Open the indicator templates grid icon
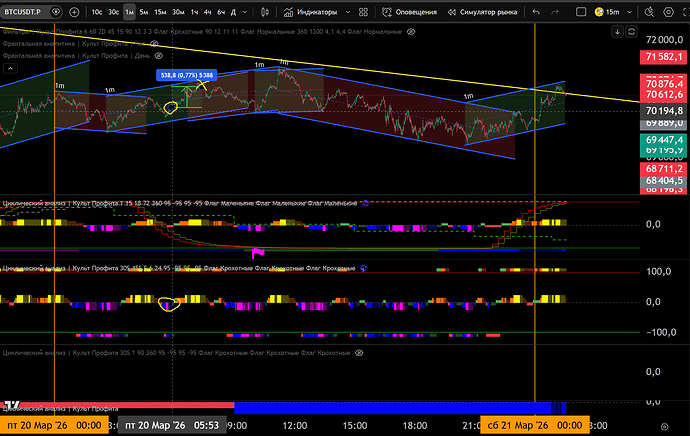690x436 pixels. pyautogui.click(x=365, y=12)
